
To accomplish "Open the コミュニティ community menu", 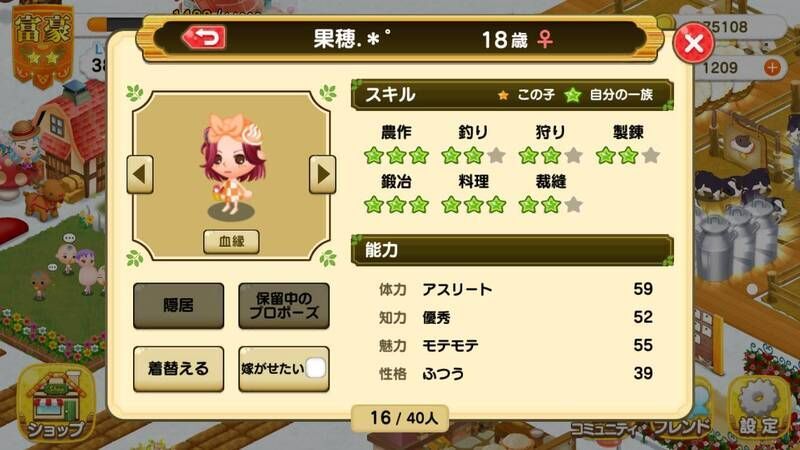I will 607,428.
